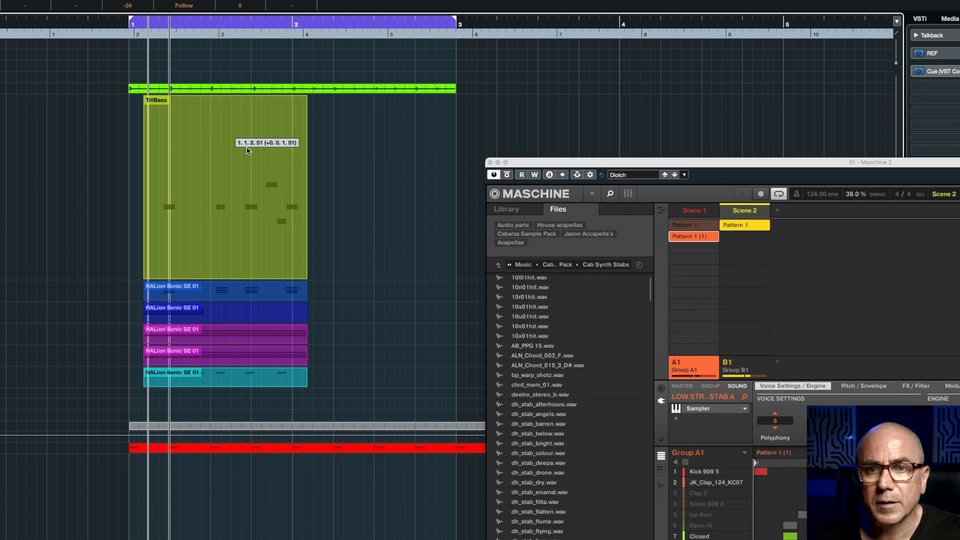Click the 38.0% swing value
This screenshot has height=540, width=960.
coord(855,194)
